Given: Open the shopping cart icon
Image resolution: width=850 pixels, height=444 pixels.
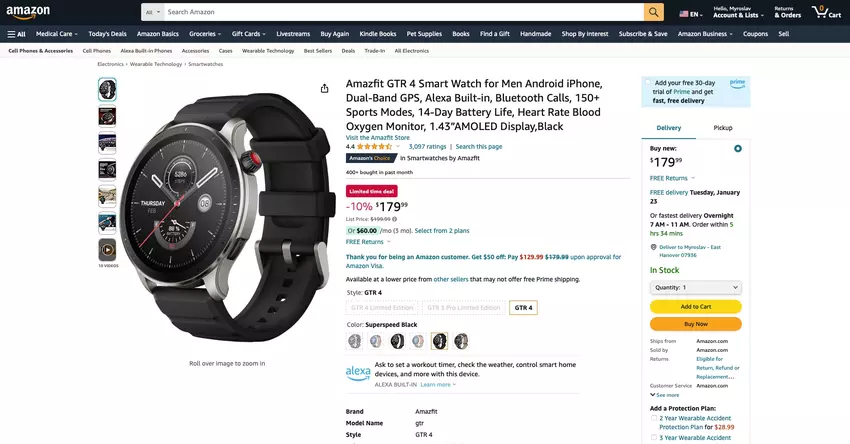Looking at the screenshot, I should click(820, 11).
